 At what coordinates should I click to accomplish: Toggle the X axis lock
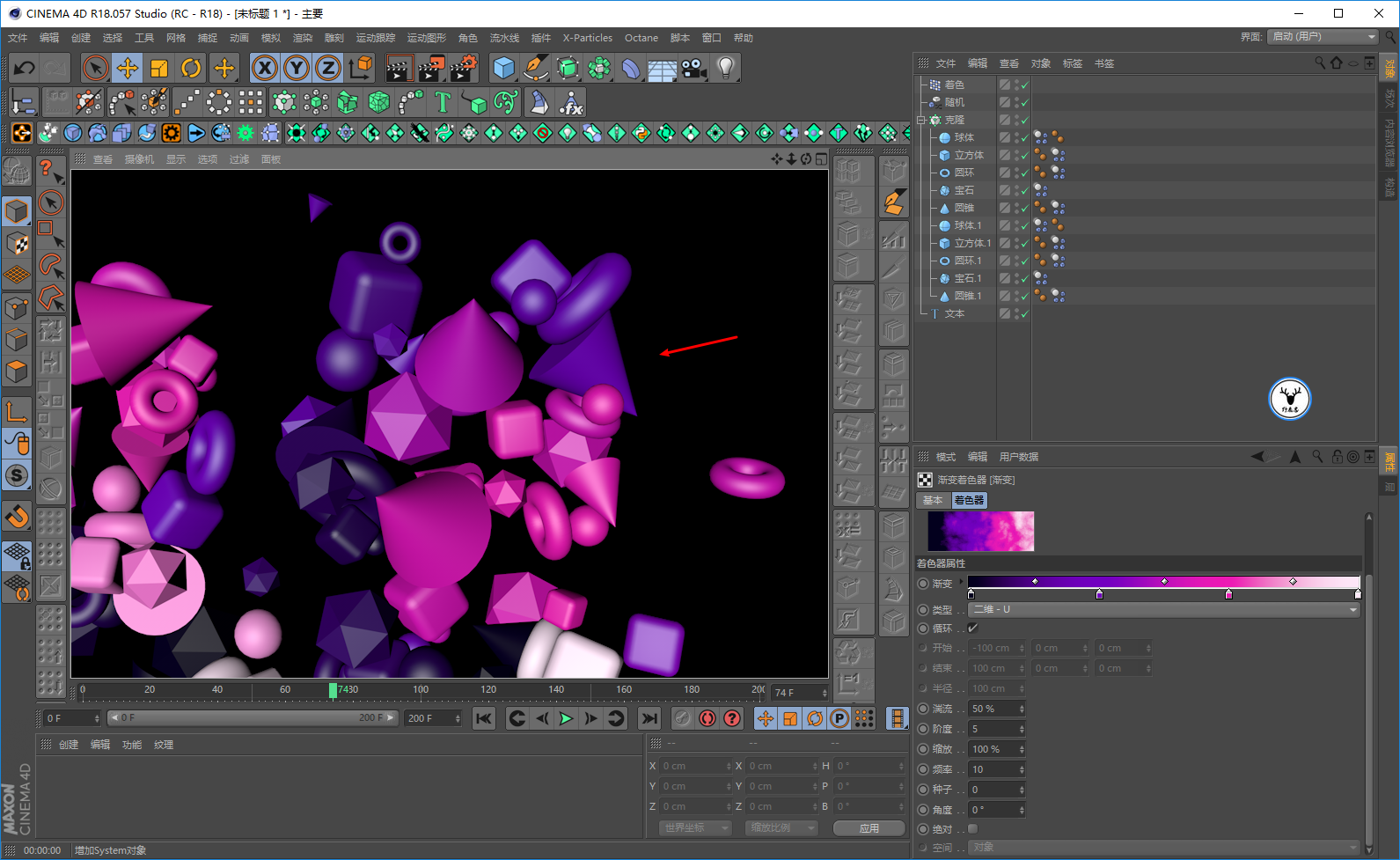coord(264,68)
